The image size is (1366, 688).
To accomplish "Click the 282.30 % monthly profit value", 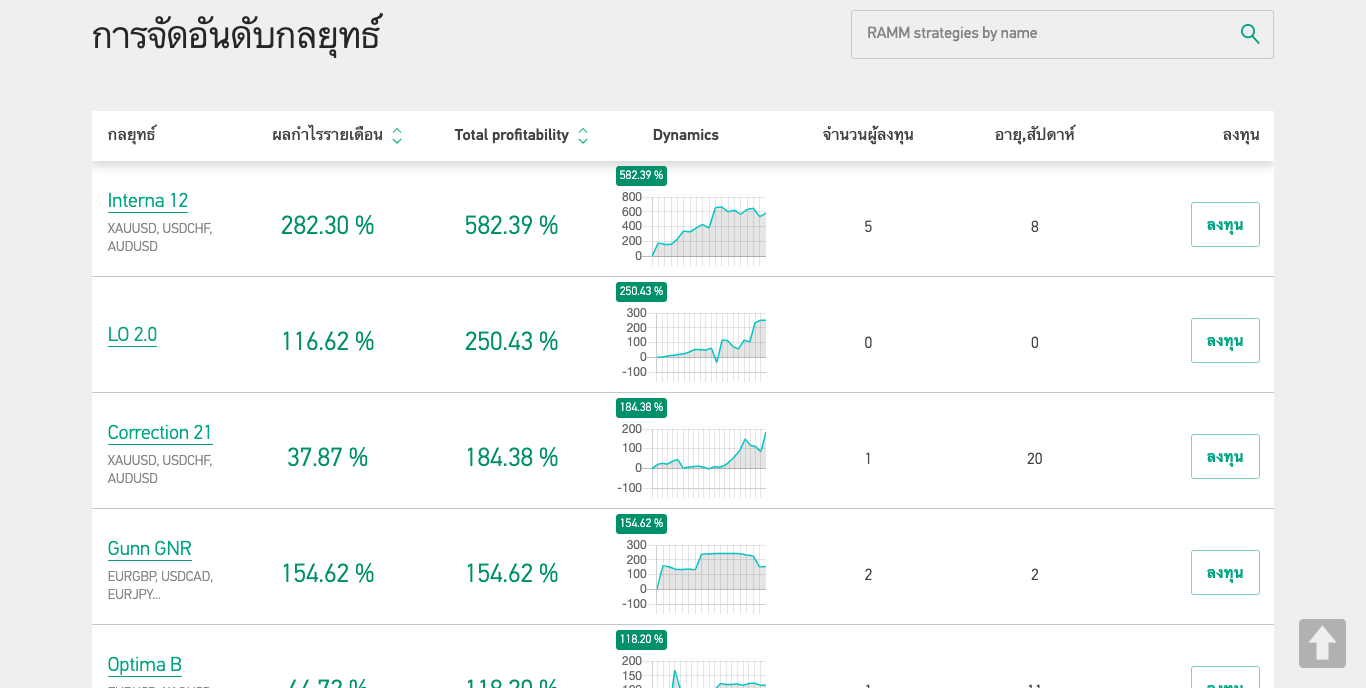I will coord(327,226).
